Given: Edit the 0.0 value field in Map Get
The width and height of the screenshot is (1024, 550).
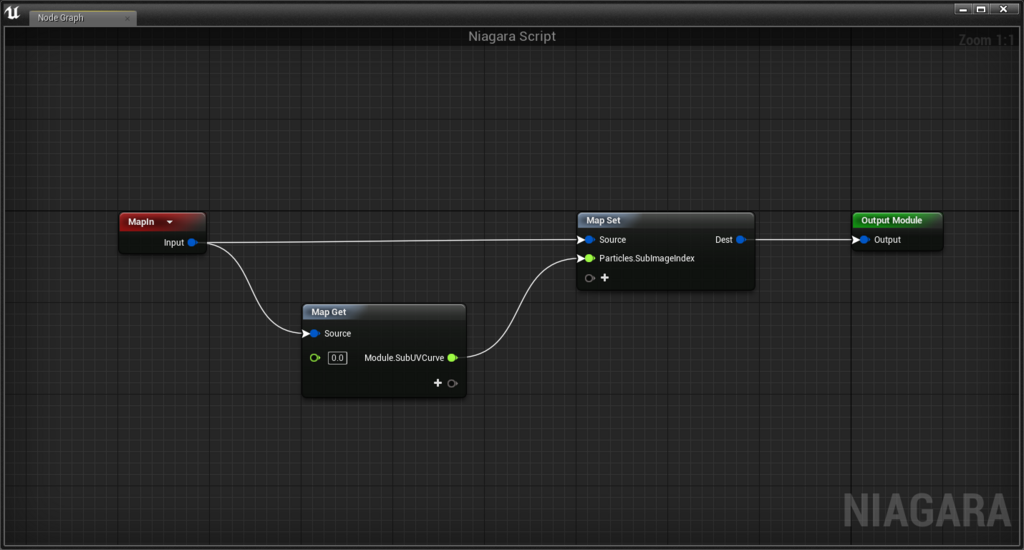Looking at the screenshot, I should (338, 358).
